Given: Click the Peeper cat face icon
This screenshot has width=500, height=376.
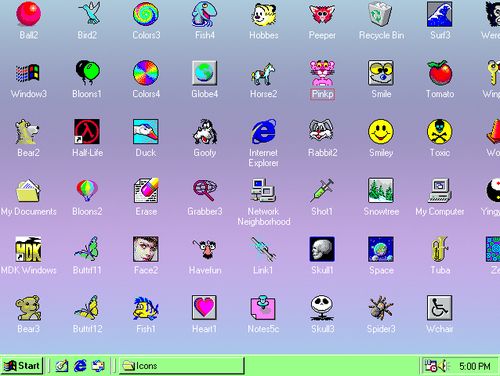Looking at the screenshot, I should point(322,14).
